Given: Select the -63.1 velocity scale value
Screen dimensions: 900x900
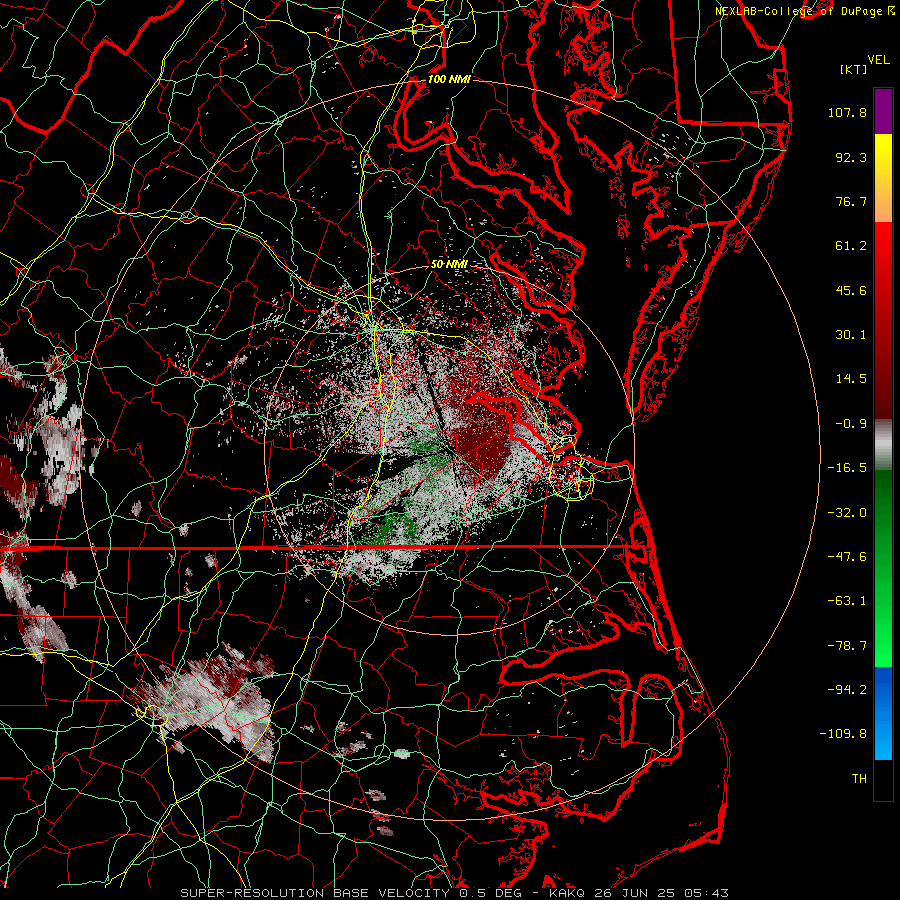Looking at the screenshot, I should click(x=847, y=601).
